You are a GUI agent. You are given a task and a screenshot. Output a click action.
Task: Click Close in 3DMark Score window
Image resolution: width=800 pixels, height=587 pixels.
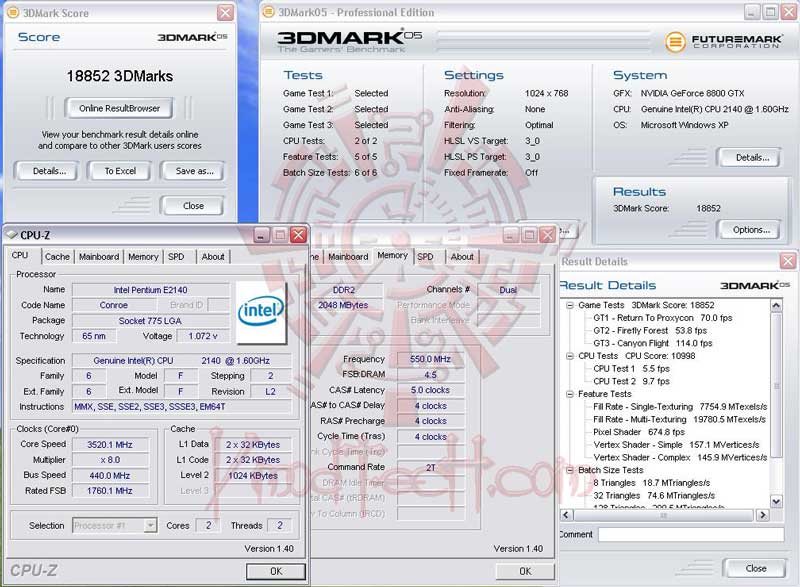193,206
